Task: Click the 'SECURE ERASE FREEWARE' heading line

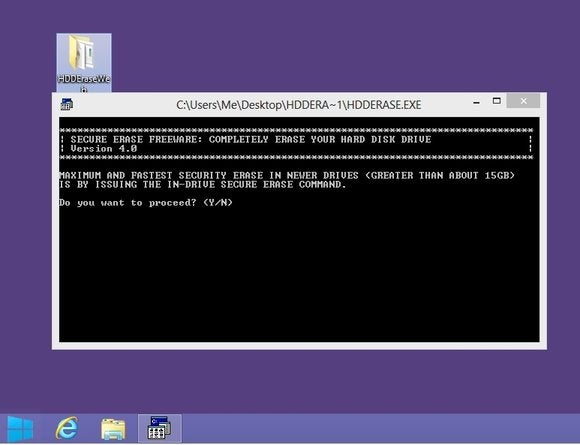Action: coord(251,139)
